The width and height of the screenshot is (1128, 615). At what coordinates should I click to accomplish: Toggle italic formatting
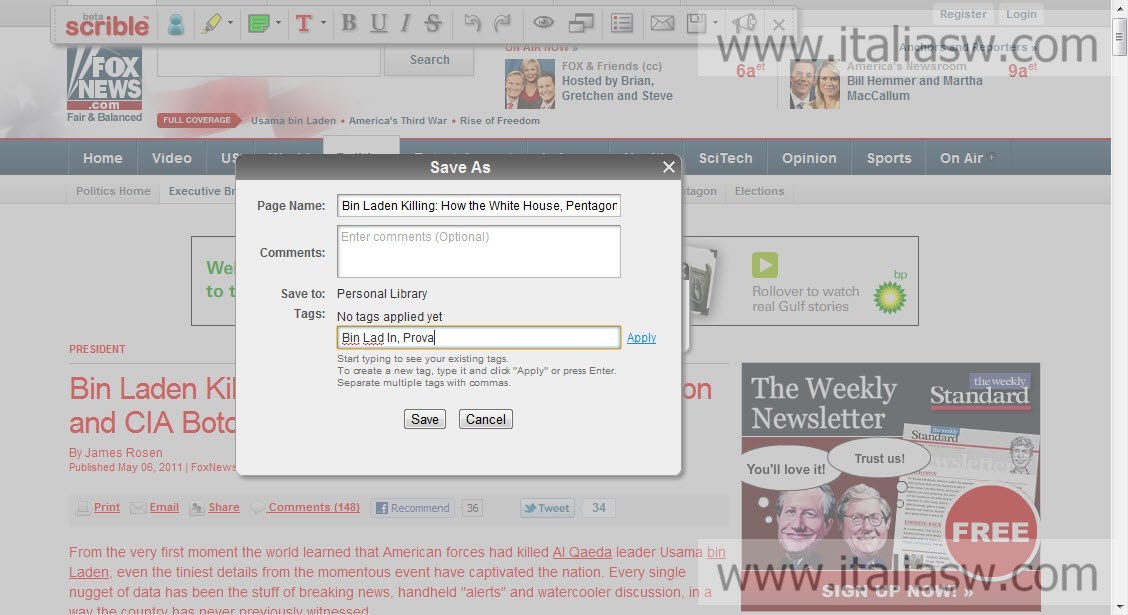(405, 24)
